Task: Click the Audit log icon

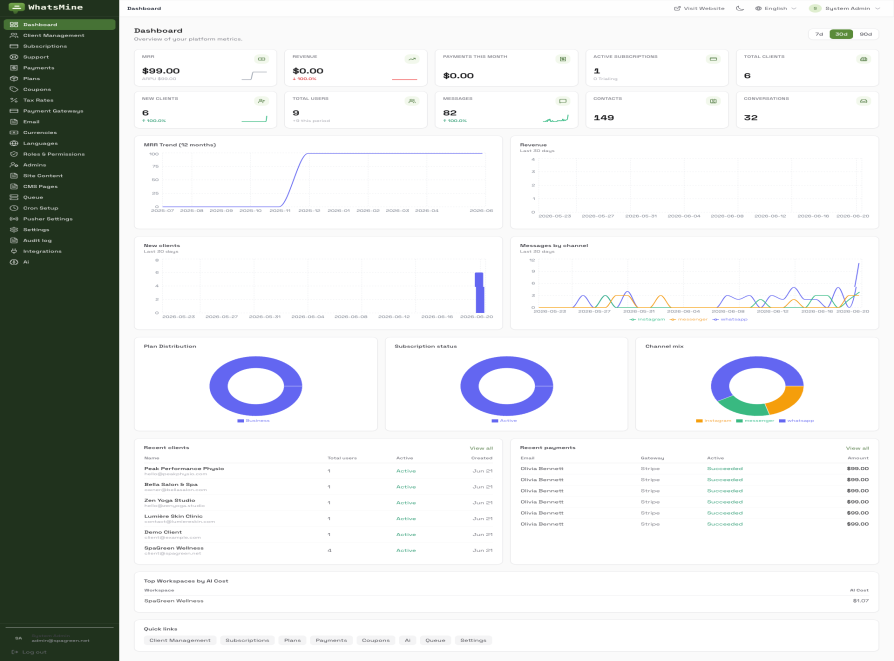Action: click(14, 241)
